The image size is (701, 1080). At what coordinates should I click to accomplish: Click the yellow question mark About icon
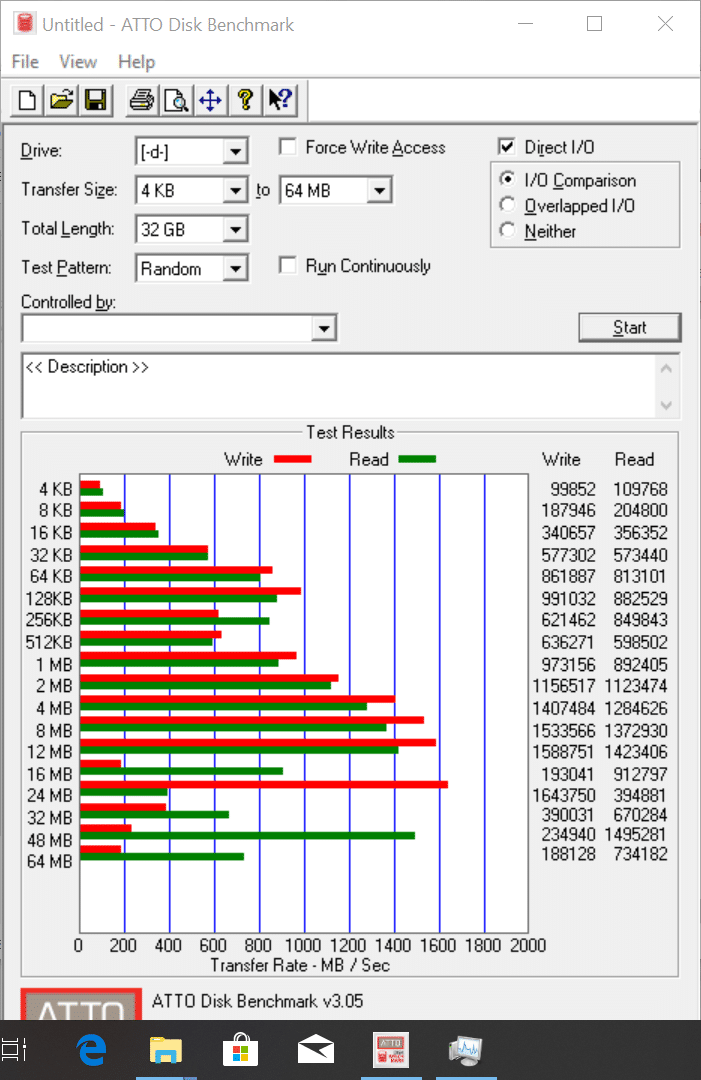coord(244,100)
